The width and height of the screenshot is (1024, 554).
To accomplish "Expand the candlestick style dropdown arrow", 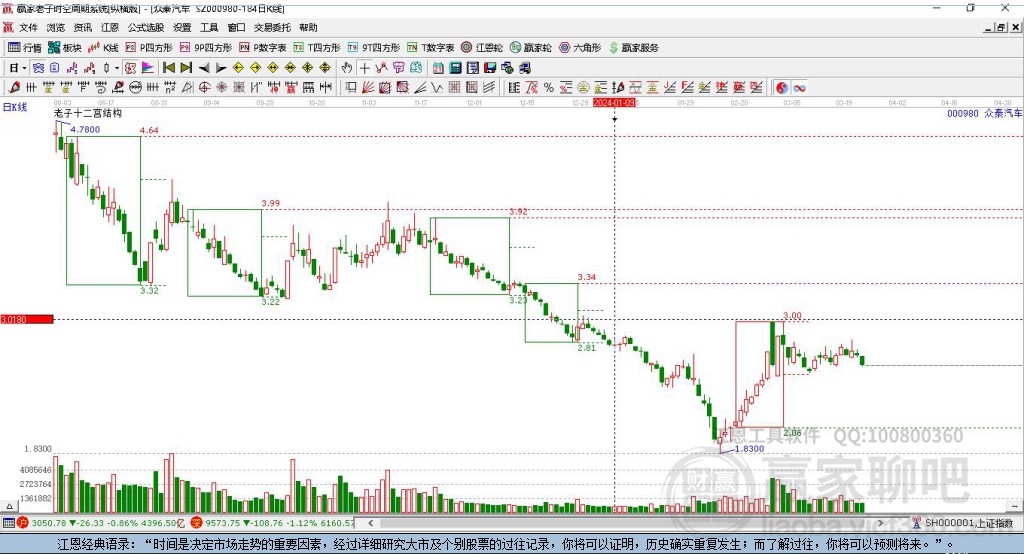I will (117, 68).
